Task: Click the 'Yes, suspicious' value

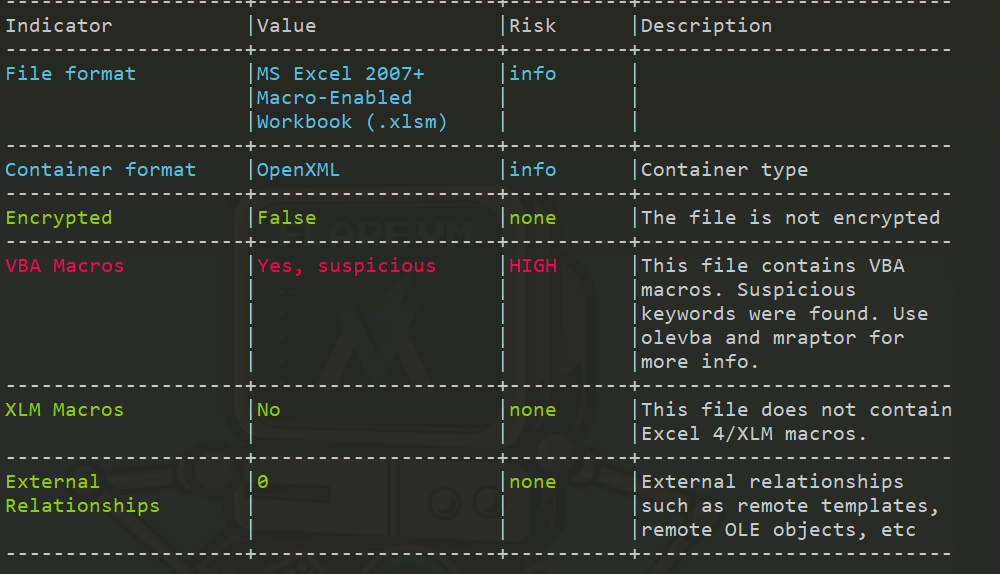Action: [x=346, y=266]
